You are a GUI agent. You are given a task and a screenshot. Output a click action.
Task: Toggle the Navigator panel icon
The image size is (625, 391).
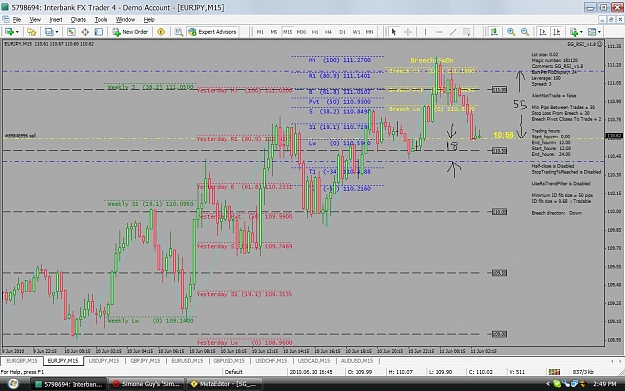(98, 32)
